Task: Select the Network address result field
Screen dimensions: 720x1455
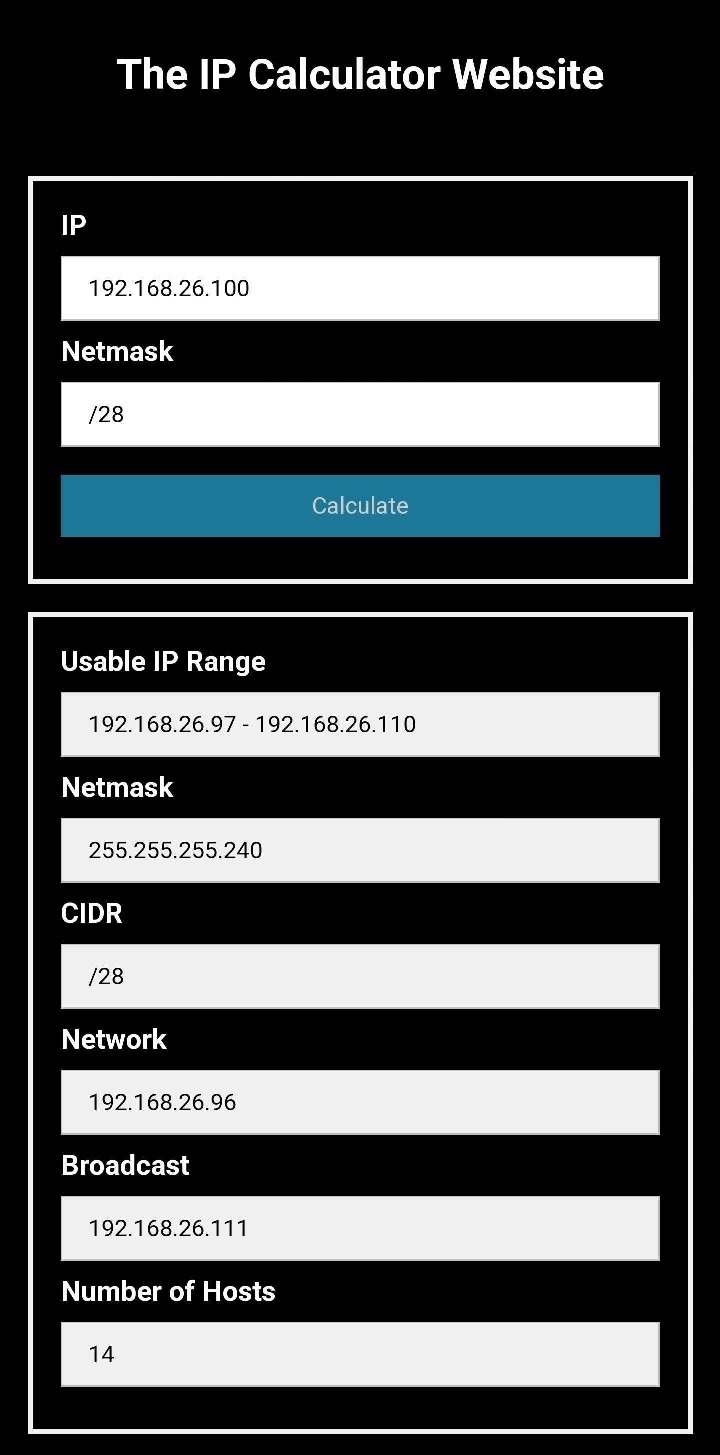Action: [x=360, y=1102]
